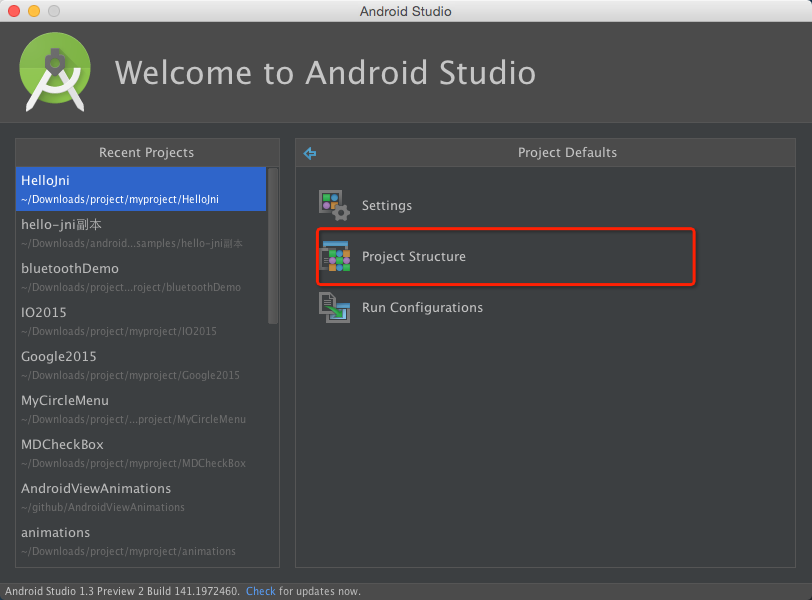Image resolution: width=812 pixels, height=600 pixels.
Task: Open the MyCircleMenu recent project
Action: 141,409
